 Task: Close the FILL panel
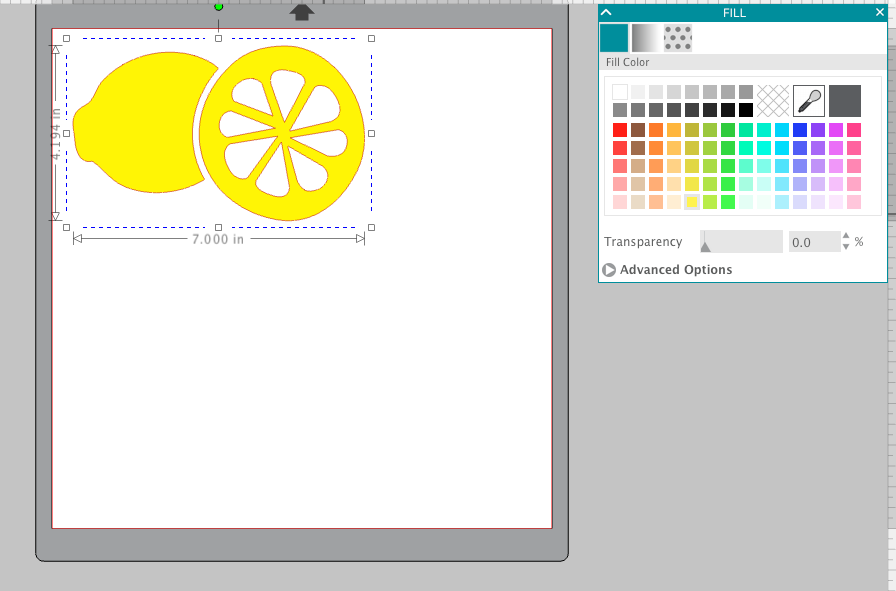[879, 12]
